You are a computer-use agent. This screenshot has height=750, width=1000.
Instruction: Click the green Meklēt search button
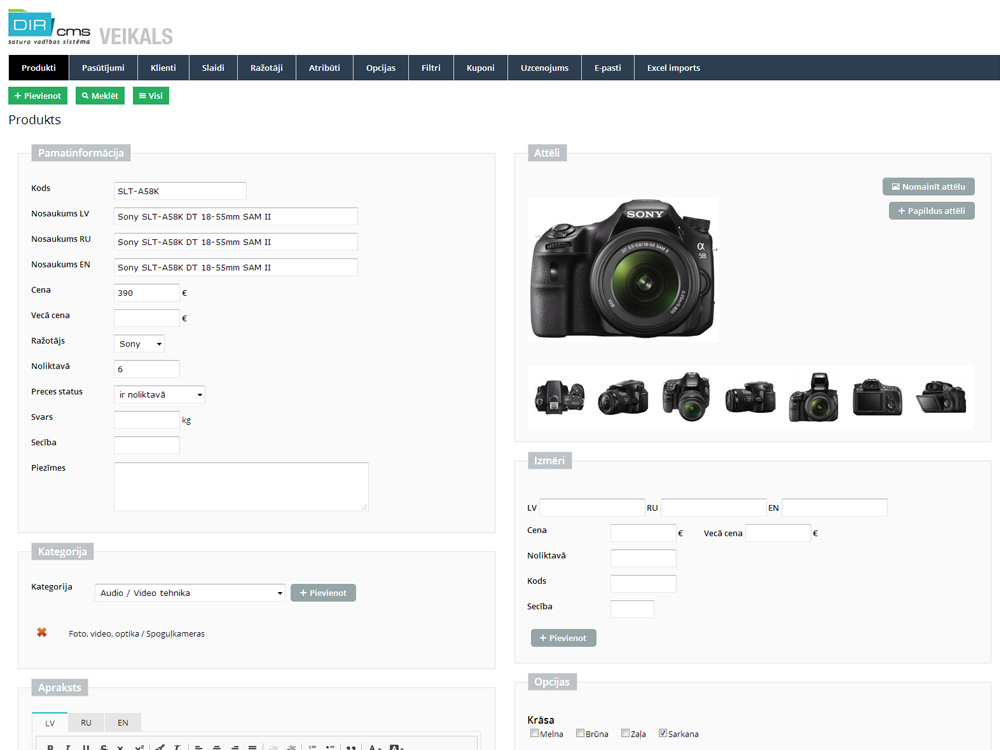tap(100, 96)
